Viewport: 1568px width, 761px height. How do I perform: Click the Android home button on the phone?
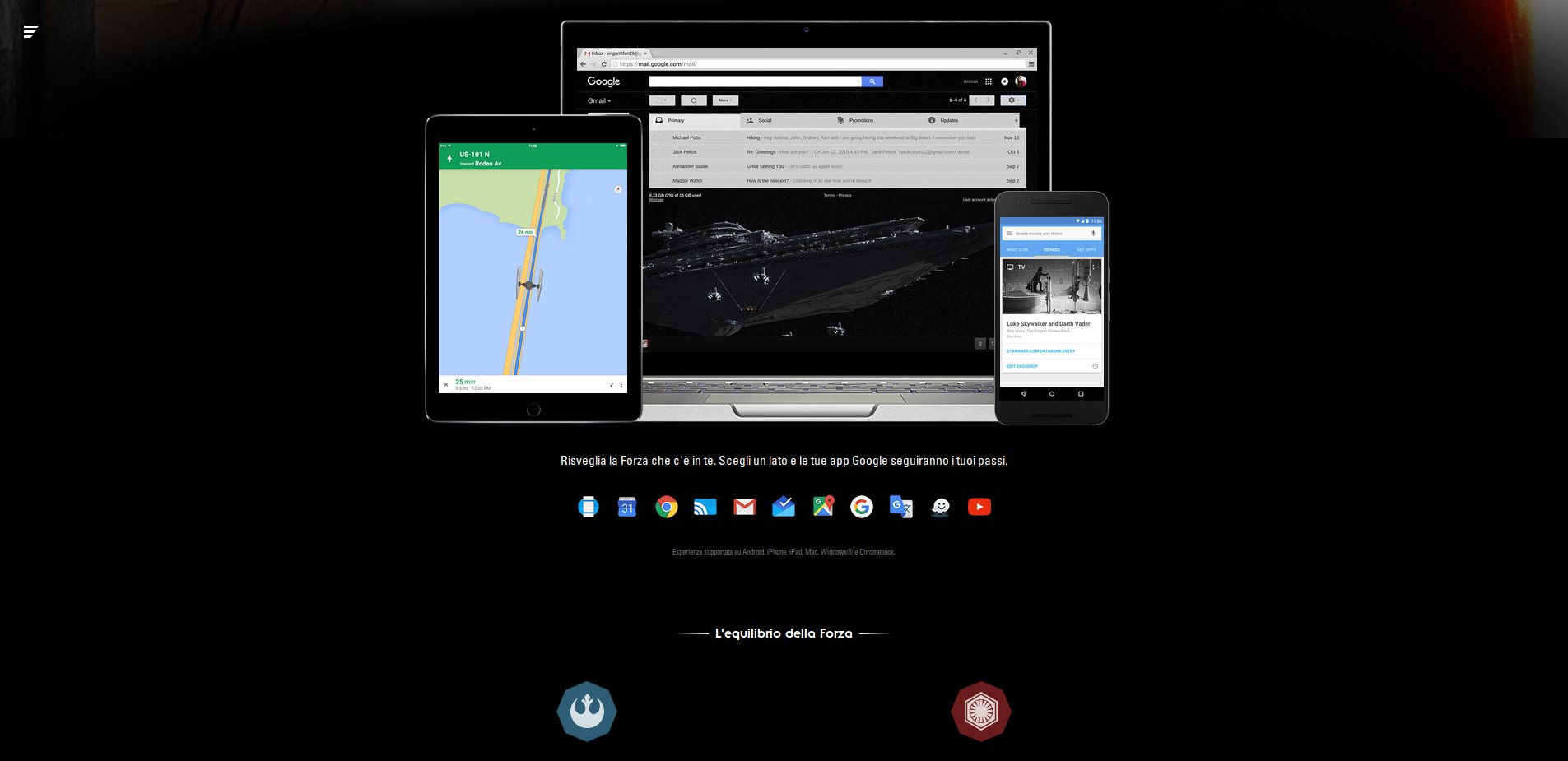[x=1051, y=394]
